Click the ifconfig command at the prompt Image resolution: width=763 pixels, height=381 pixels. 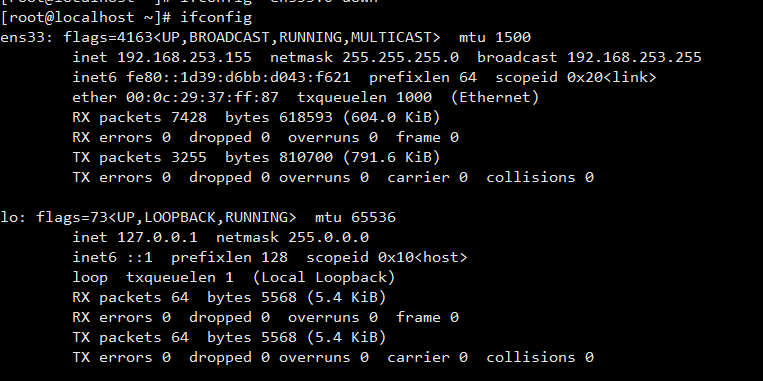tap(216, 18)
